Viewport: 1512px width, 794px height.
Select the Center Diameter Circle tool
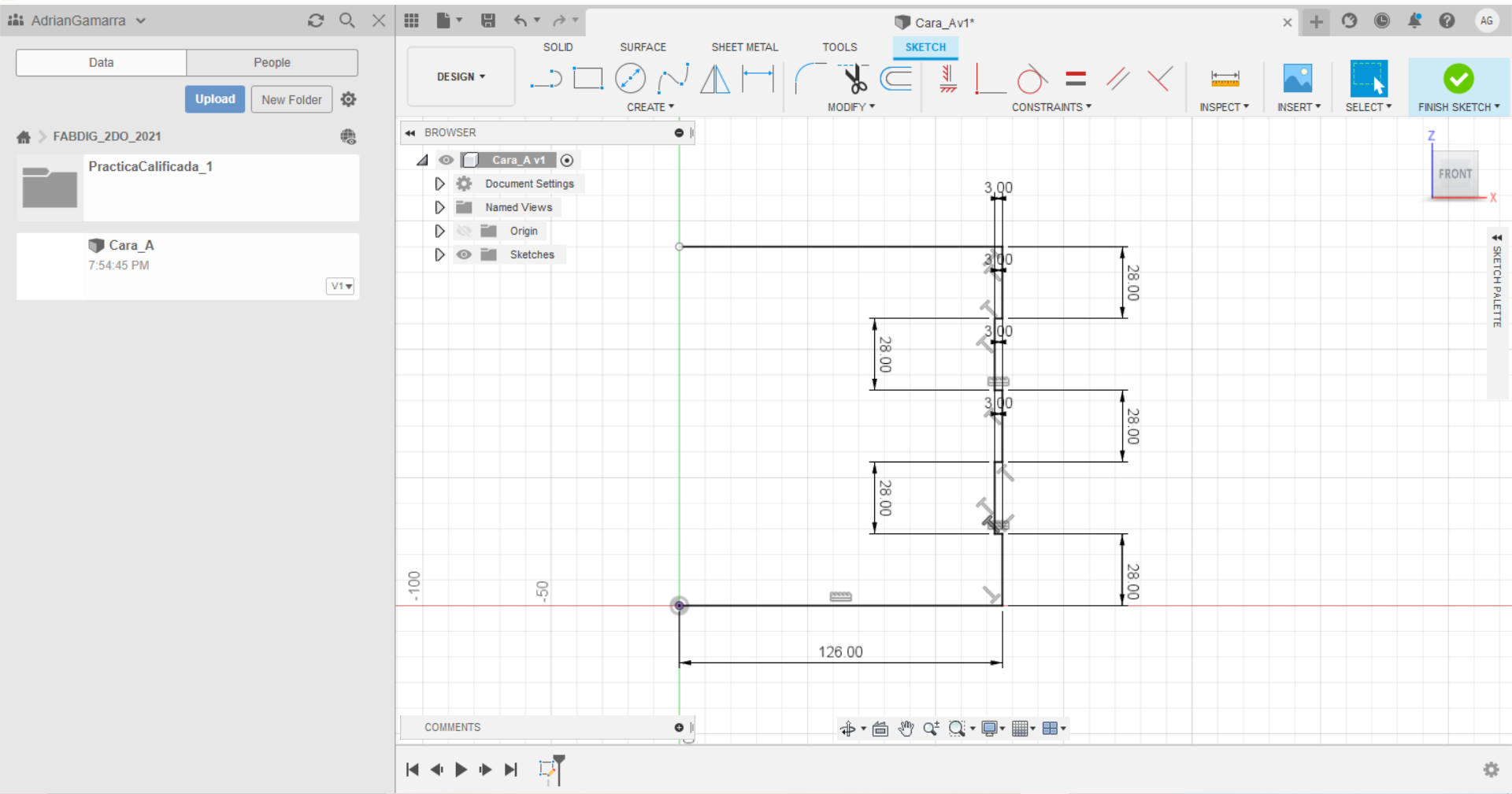(x=630, y=79)
